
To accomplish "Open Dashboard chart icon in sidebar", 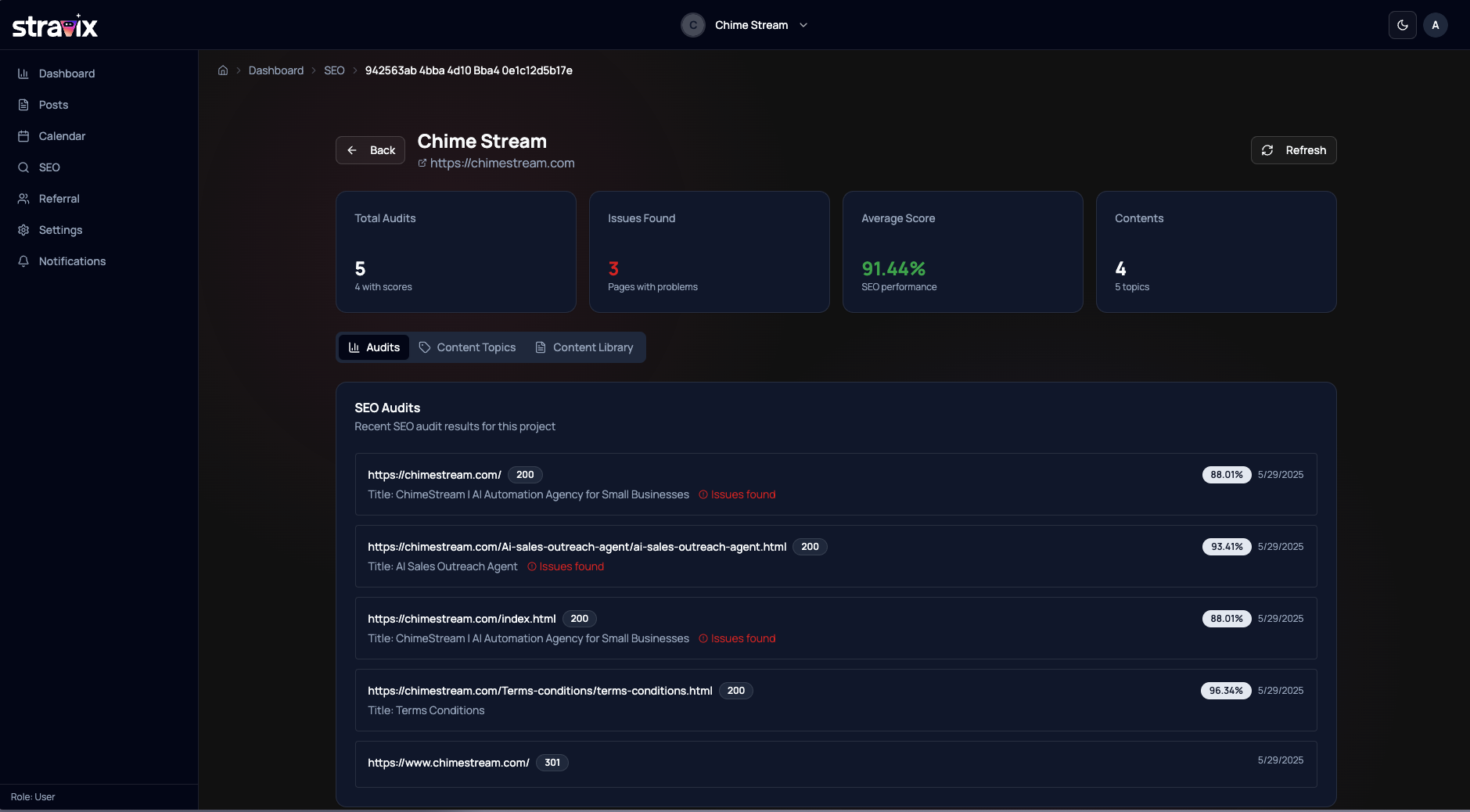I will pyautogui.click(x=23, y=74).
